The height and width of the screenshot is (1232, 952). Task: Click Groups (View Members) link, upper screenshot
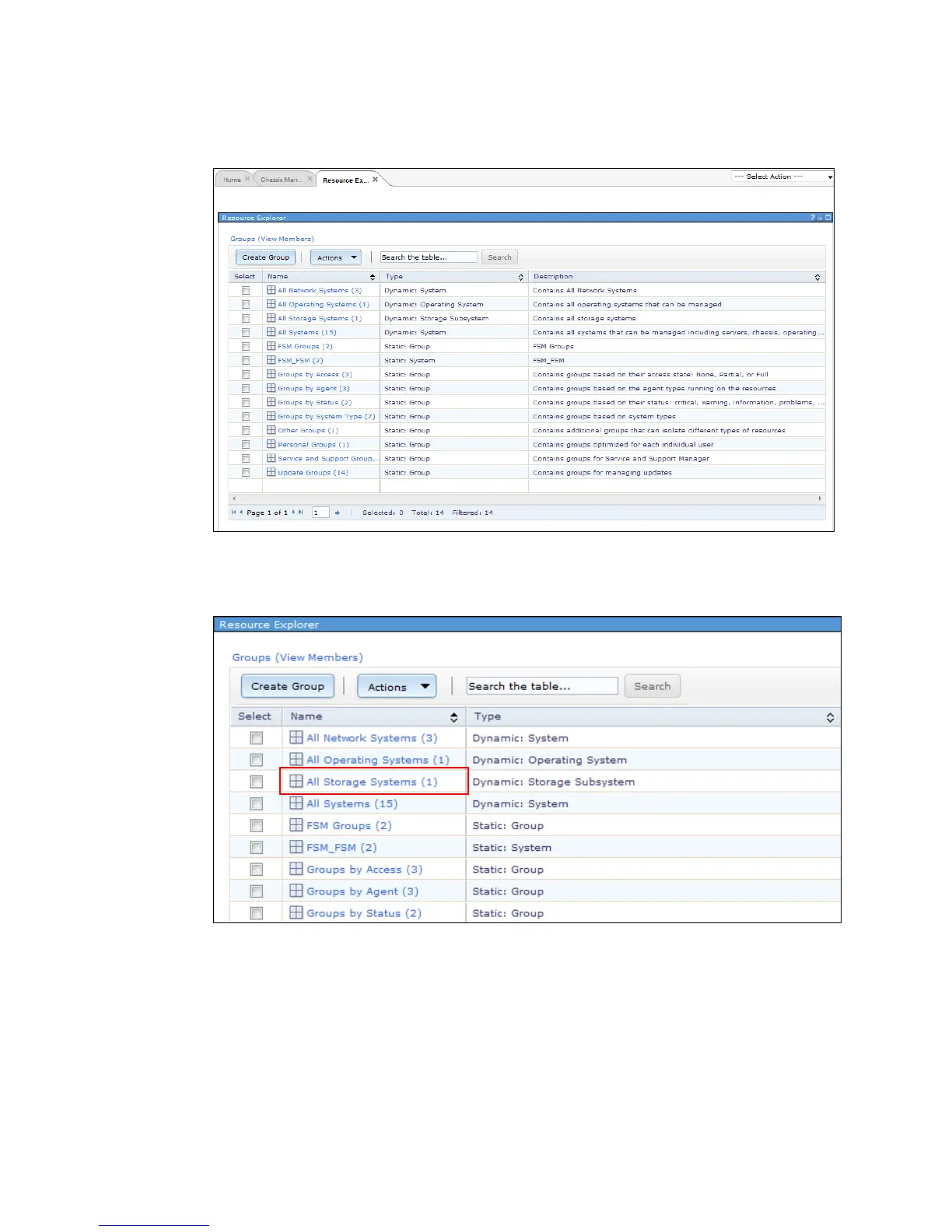(272, 239)
